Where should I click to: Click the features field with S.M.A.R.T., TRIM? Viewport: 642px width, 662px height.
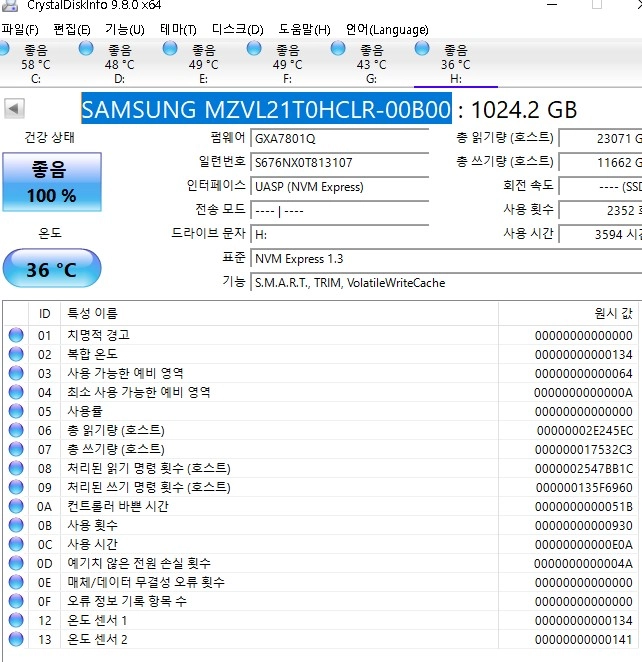tap(447, 282)
